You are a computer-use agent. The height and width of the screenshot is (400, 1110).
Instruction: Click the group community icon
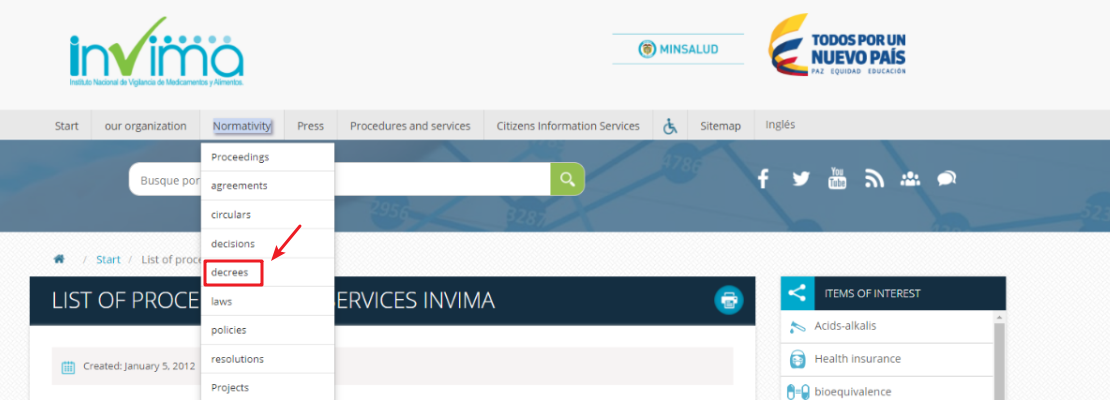[x=910, y=179]
